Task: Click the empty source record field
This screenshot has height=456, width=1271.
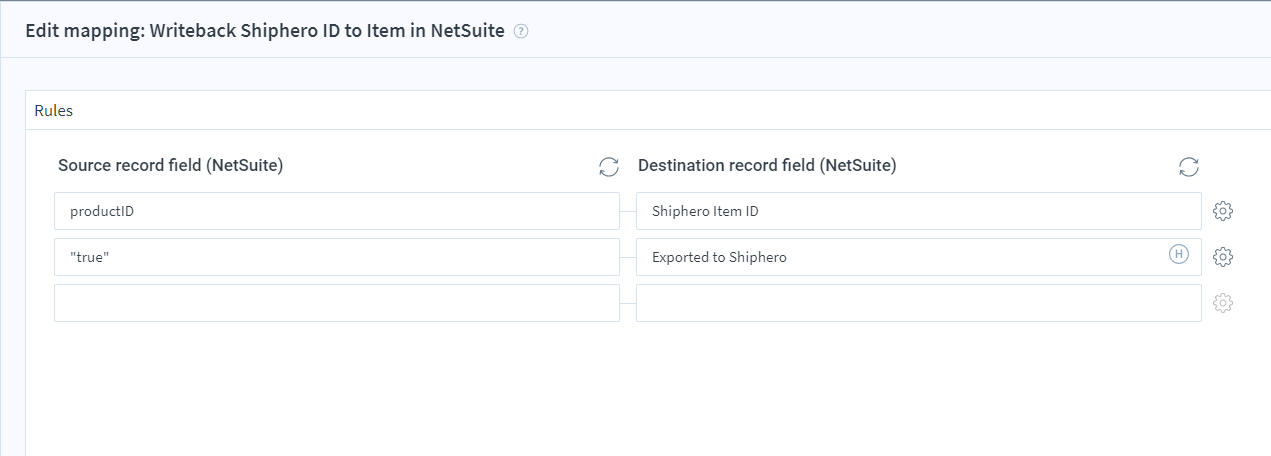Action: 336,303
